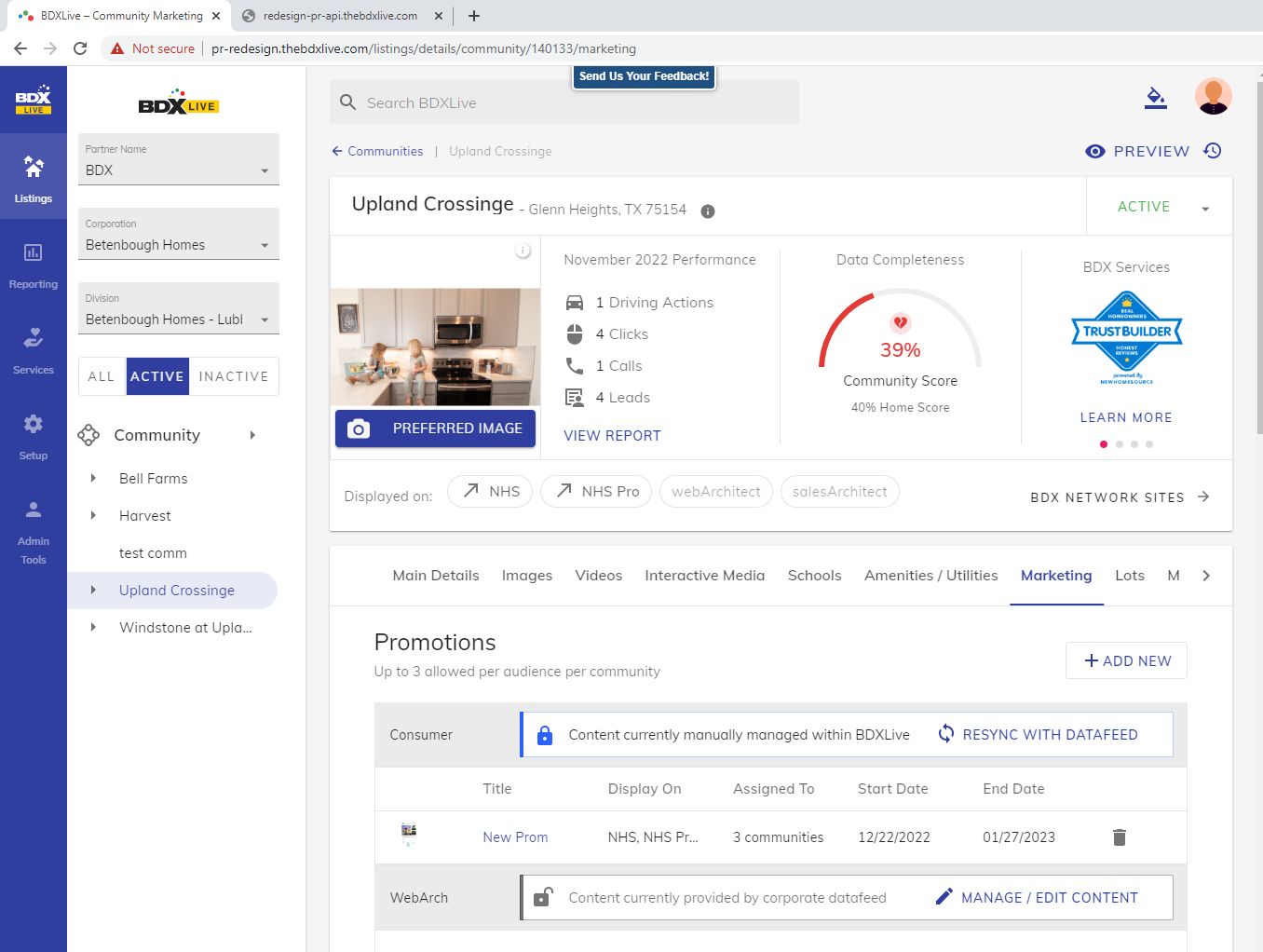Image resolution: width=1263 pixels, height=952 pixels.
Task: Expand the Bell Farms tree item
Action: (x=93, y=478)
